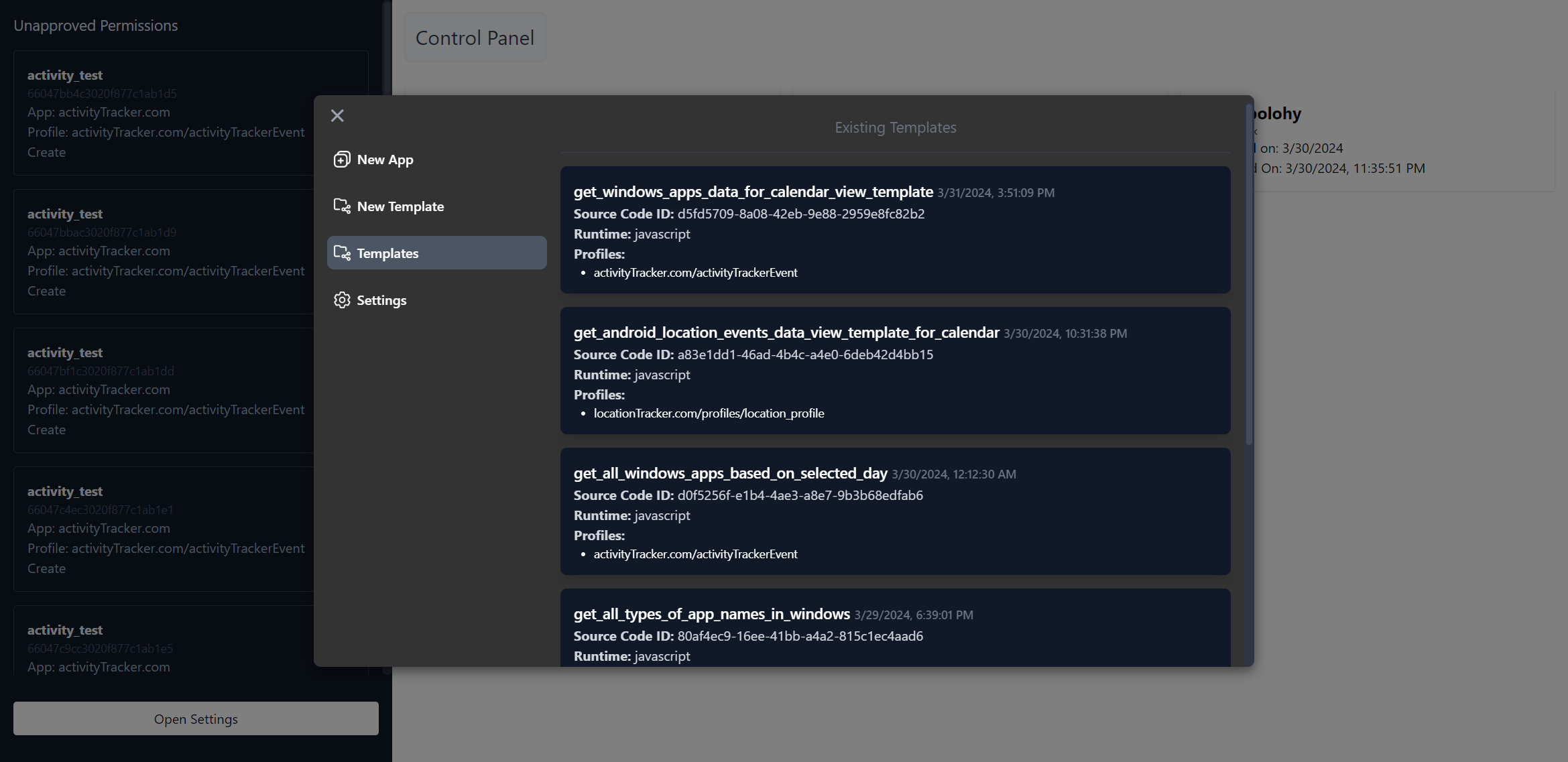Click the Open Settings button
The image size is (1568, 762).
click(x=196, y=718)
